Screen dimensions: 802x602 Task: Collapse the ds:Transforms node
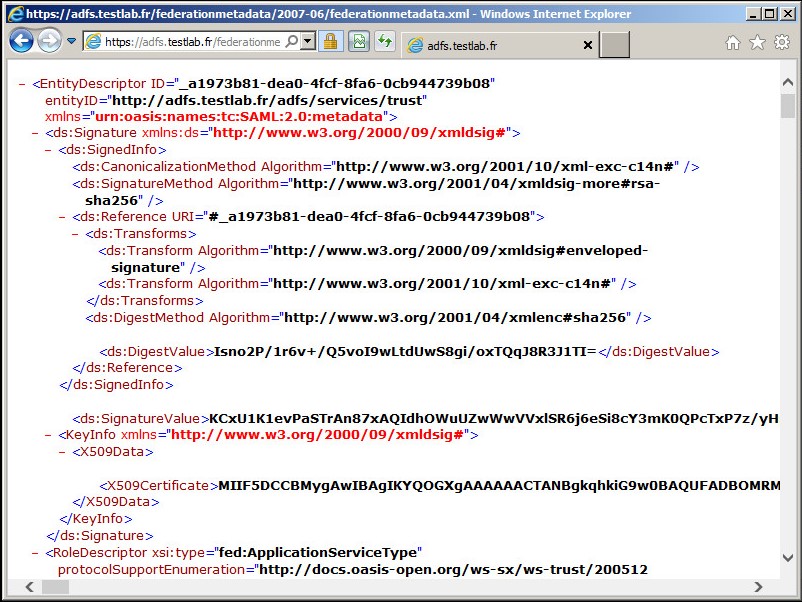(75, 234)
